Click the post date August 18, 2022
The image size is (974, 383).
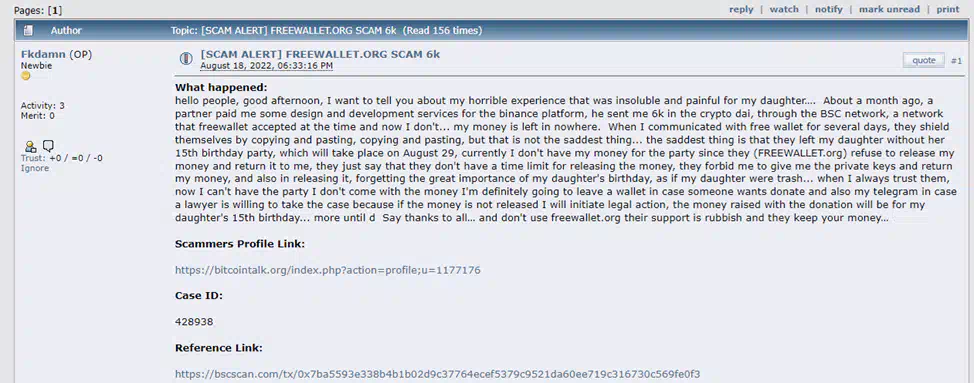point(266,65)
